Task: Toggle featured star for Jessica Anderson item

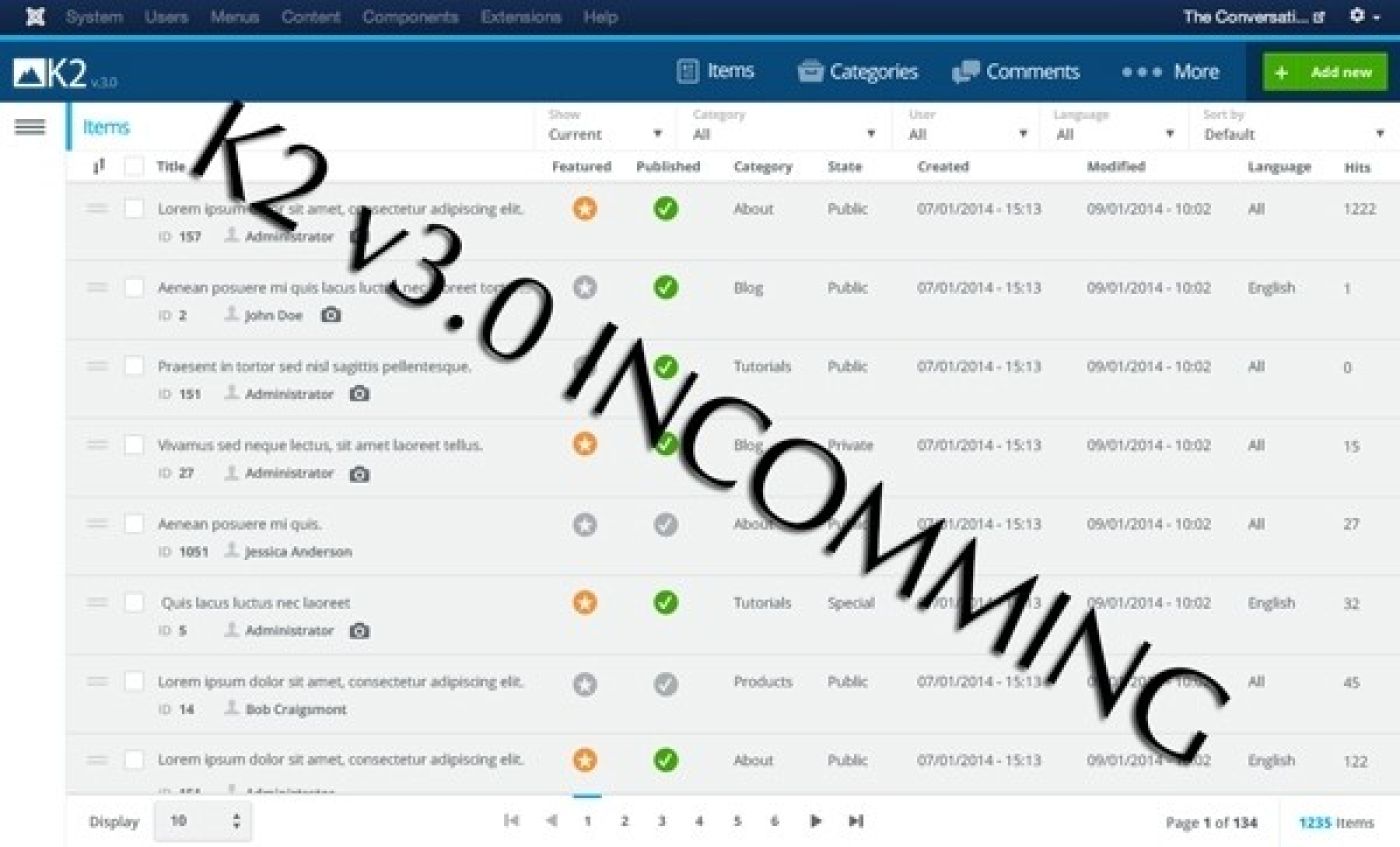Action: pyautogui.click(x=585, y=524)
